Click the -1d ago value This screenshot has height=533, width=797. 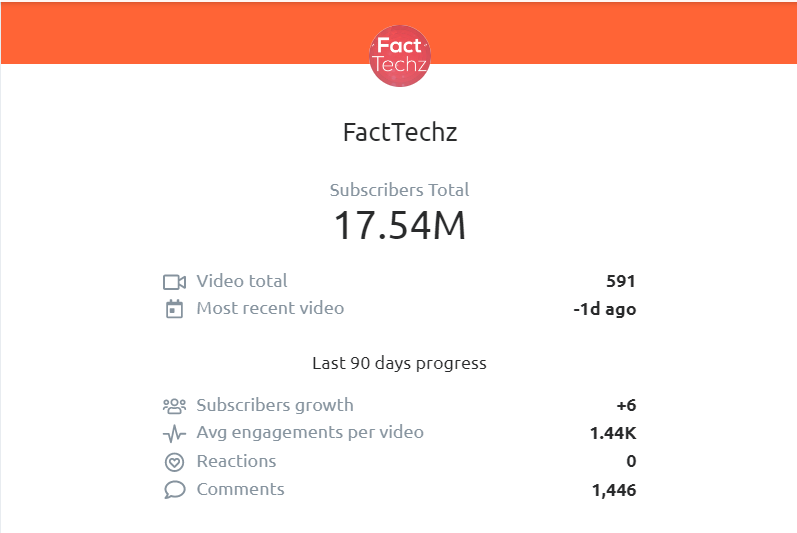pos(605,309)
